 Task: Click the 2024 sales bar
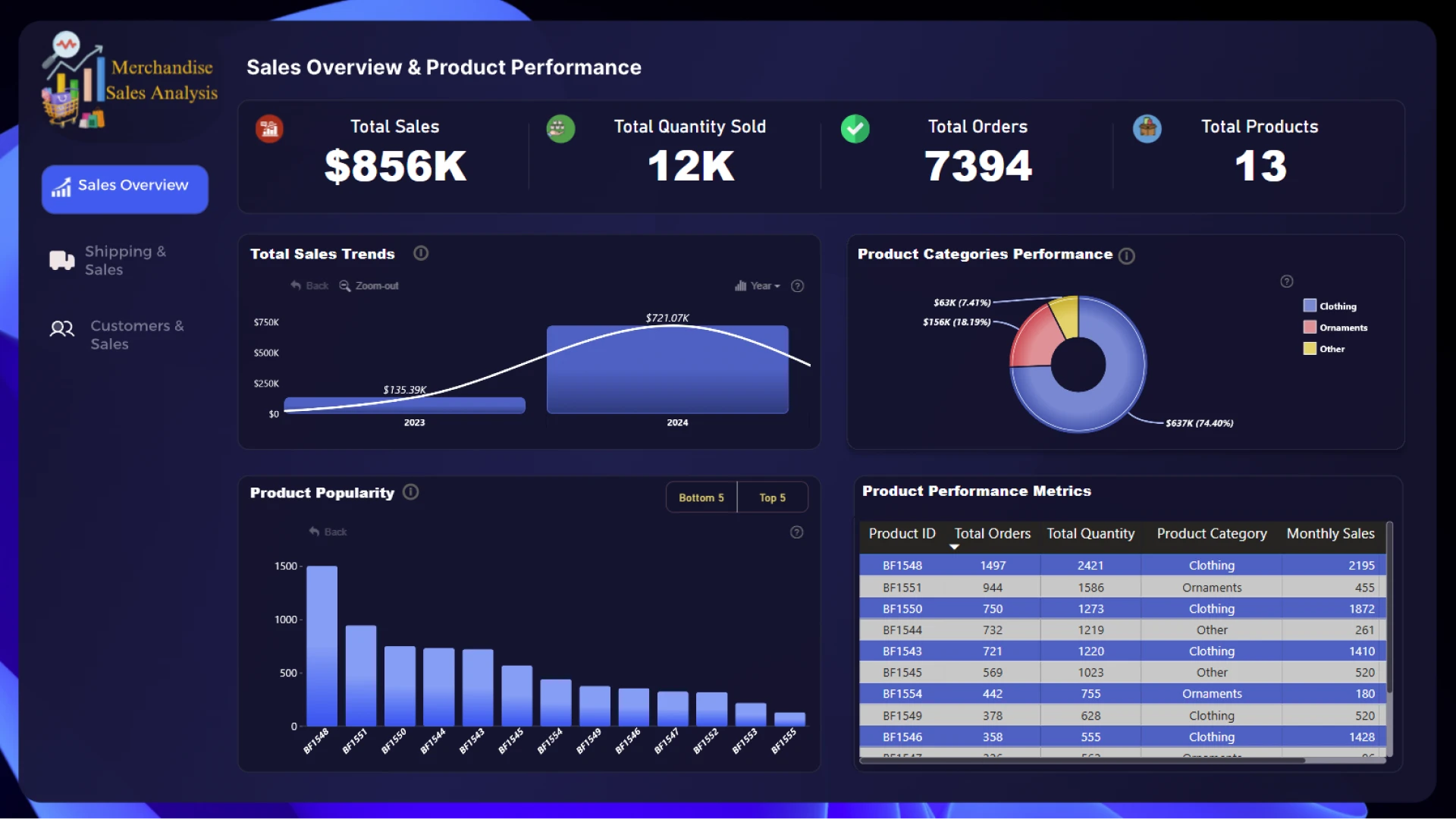[667, 369]
